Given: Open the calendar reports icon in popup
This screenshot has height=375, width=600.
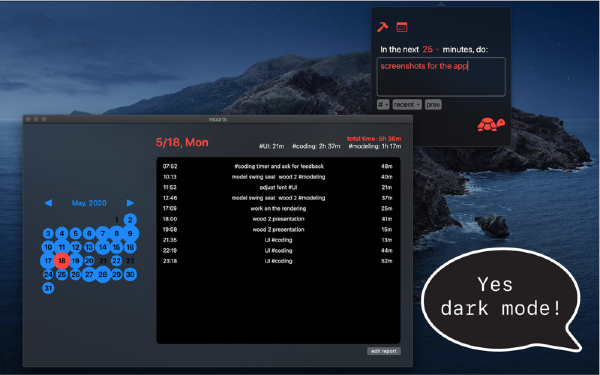Looking at the screenshot, I should tap(401, 27).
